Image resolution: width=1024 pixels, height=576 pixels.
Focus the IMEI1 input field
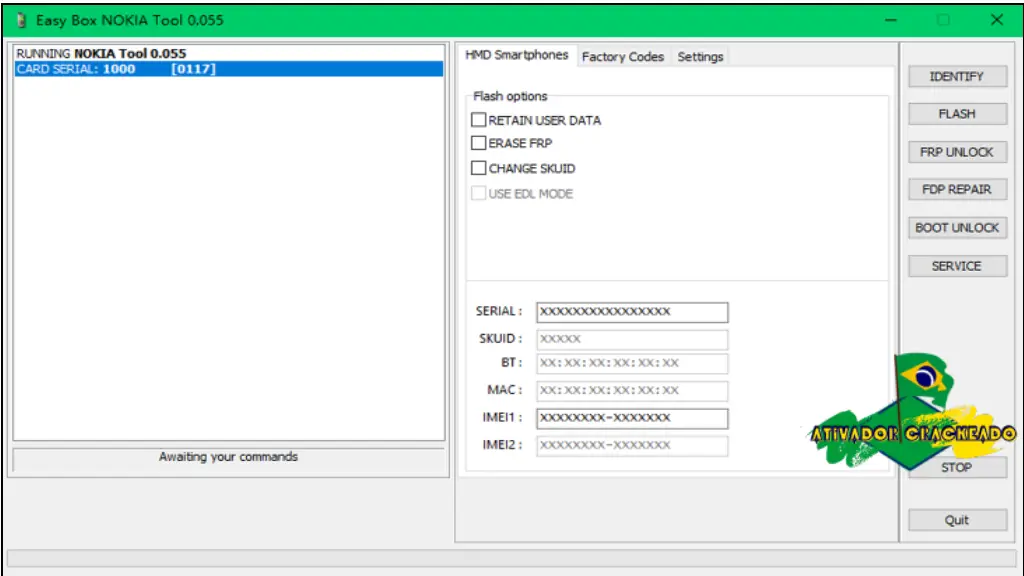tap(632, 418)
